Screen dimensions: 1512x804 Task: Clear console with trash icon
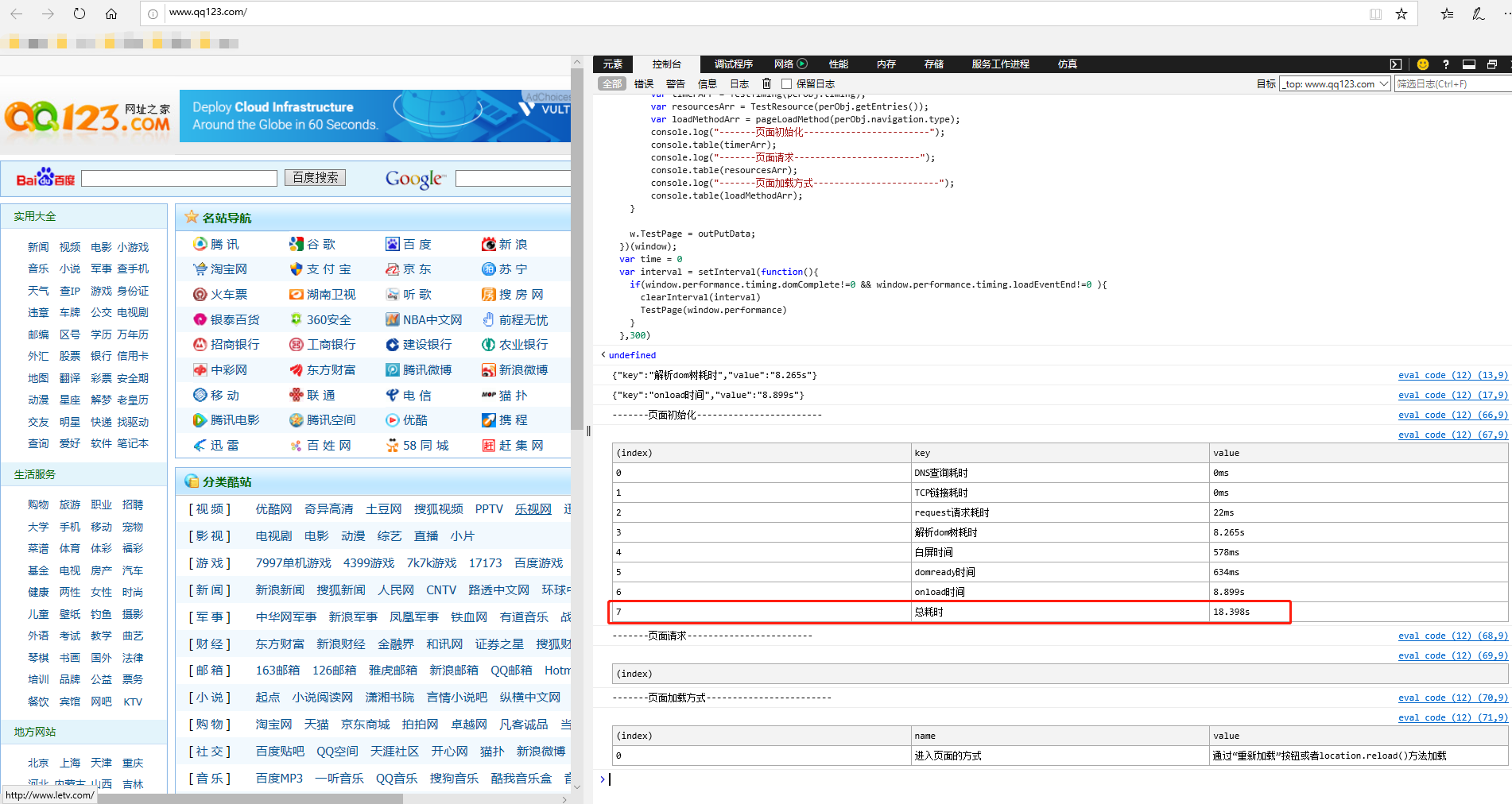pyautogui.click(x=766, y=83)
